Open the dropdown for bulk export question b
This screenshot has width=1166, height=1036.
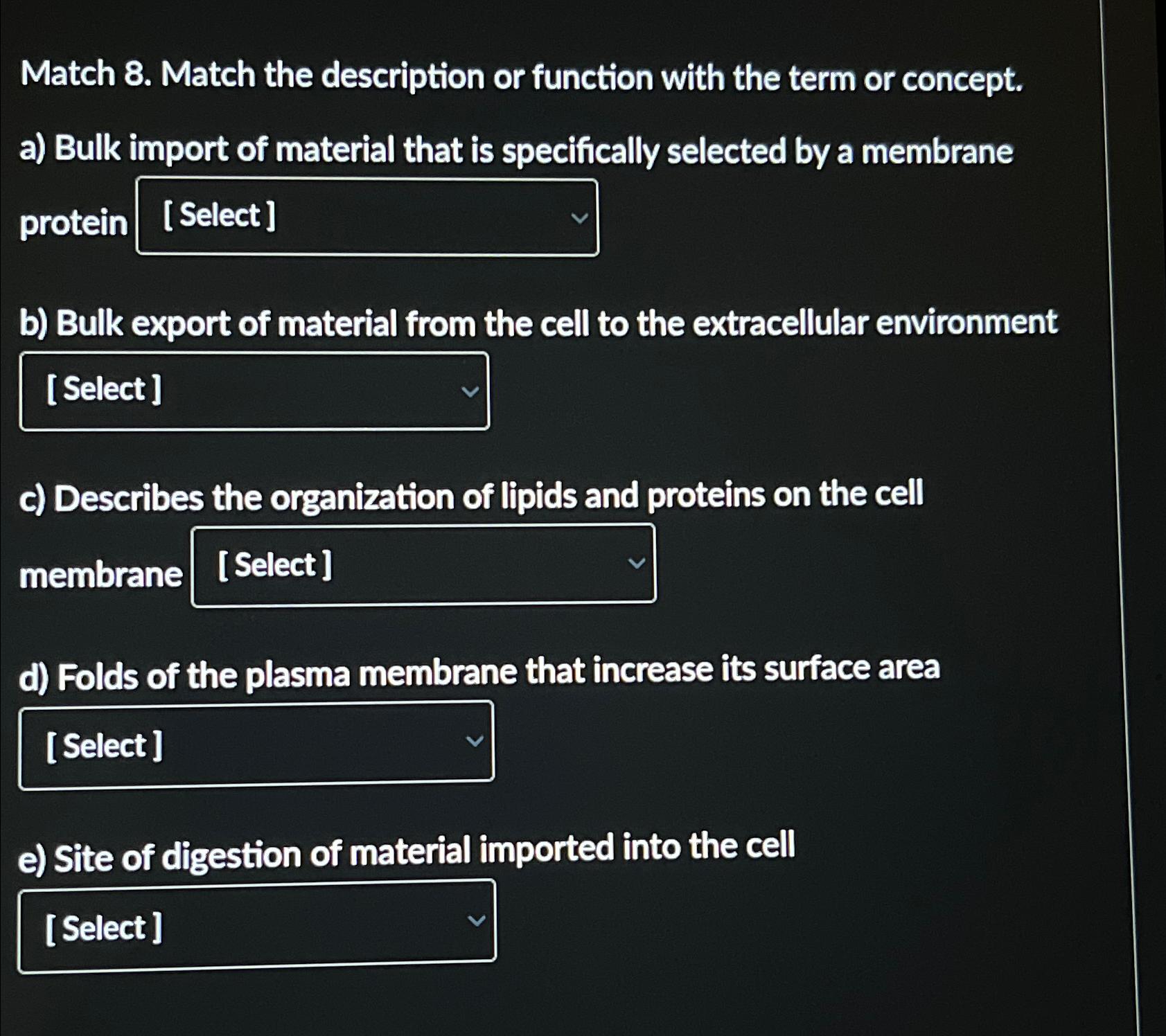(x=255, y=390)
